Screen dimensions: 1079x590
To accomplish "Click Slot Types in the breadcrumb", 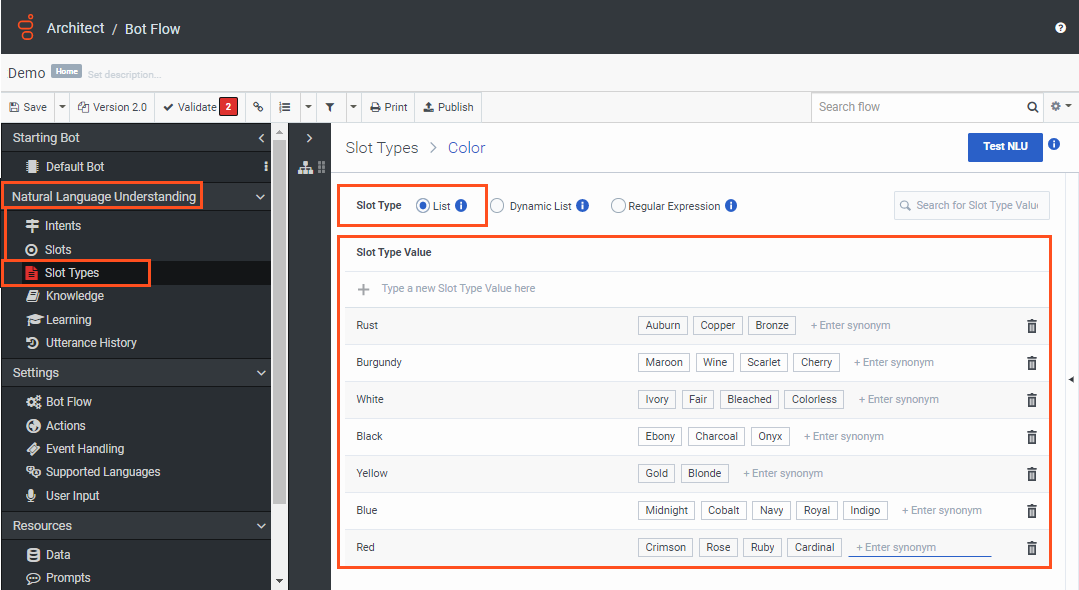I will [x=382, y=147].
